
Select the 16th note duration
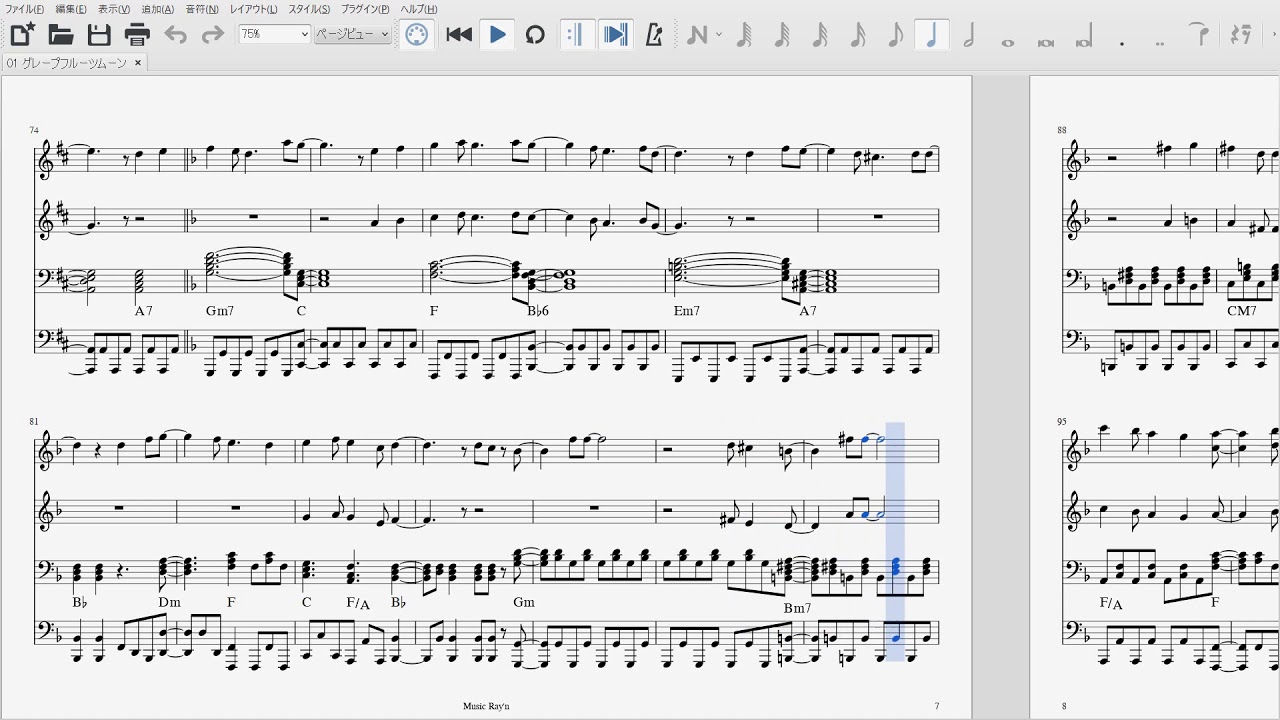pyautogui.click(x=858, y=35)
